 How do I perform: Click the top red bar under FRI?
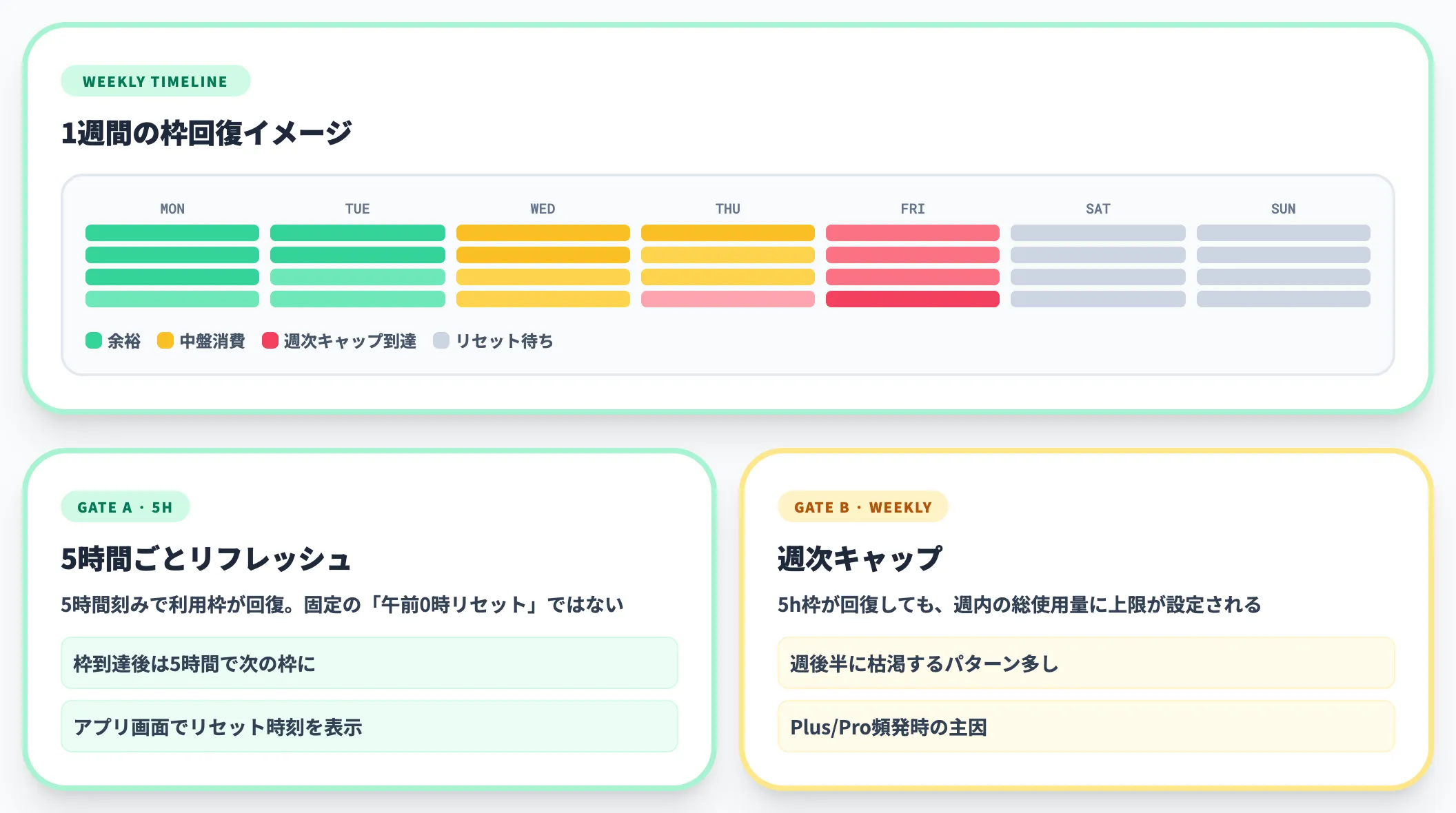tap(913, 233)
